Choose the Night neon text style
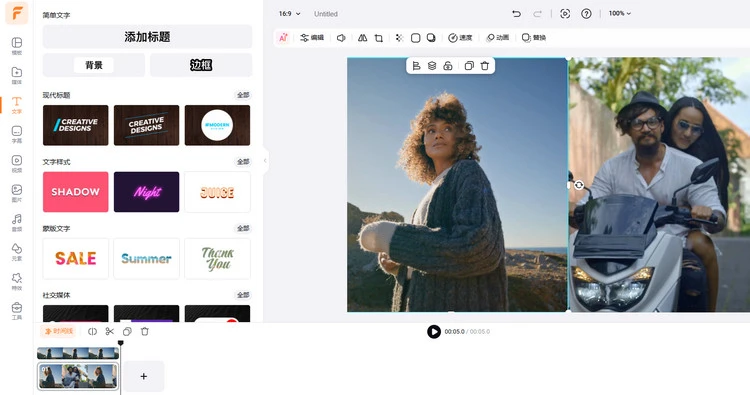750x395 pixels. (x=146, y=192)
